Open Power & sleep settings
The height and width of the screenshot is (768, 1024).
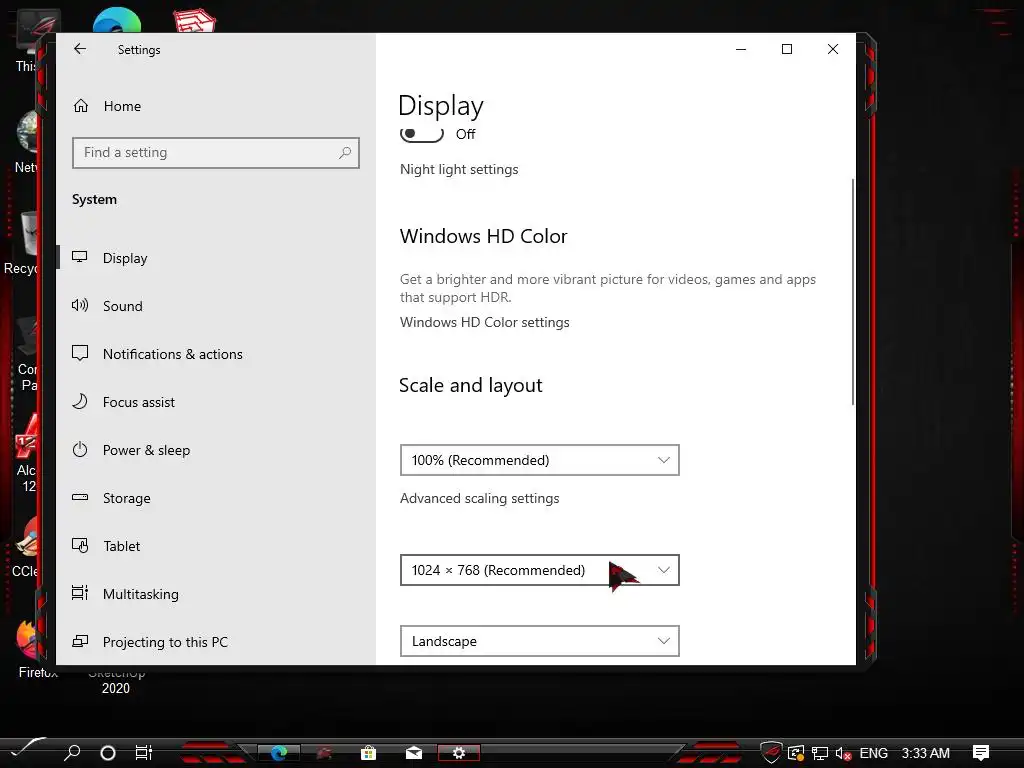click(x=146, y=450)
